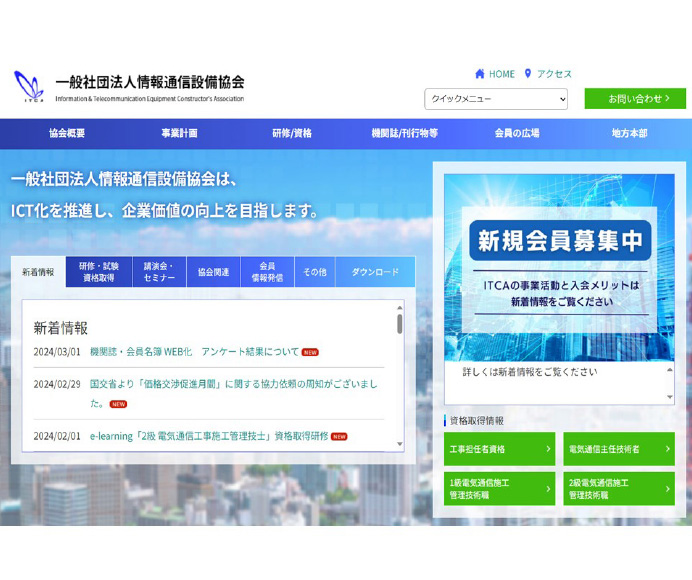This screenshot has width=692, height=580.
Task: Open 機関誌・会員名簿WEB化 アンケート結果 news link
Action: 194,352
